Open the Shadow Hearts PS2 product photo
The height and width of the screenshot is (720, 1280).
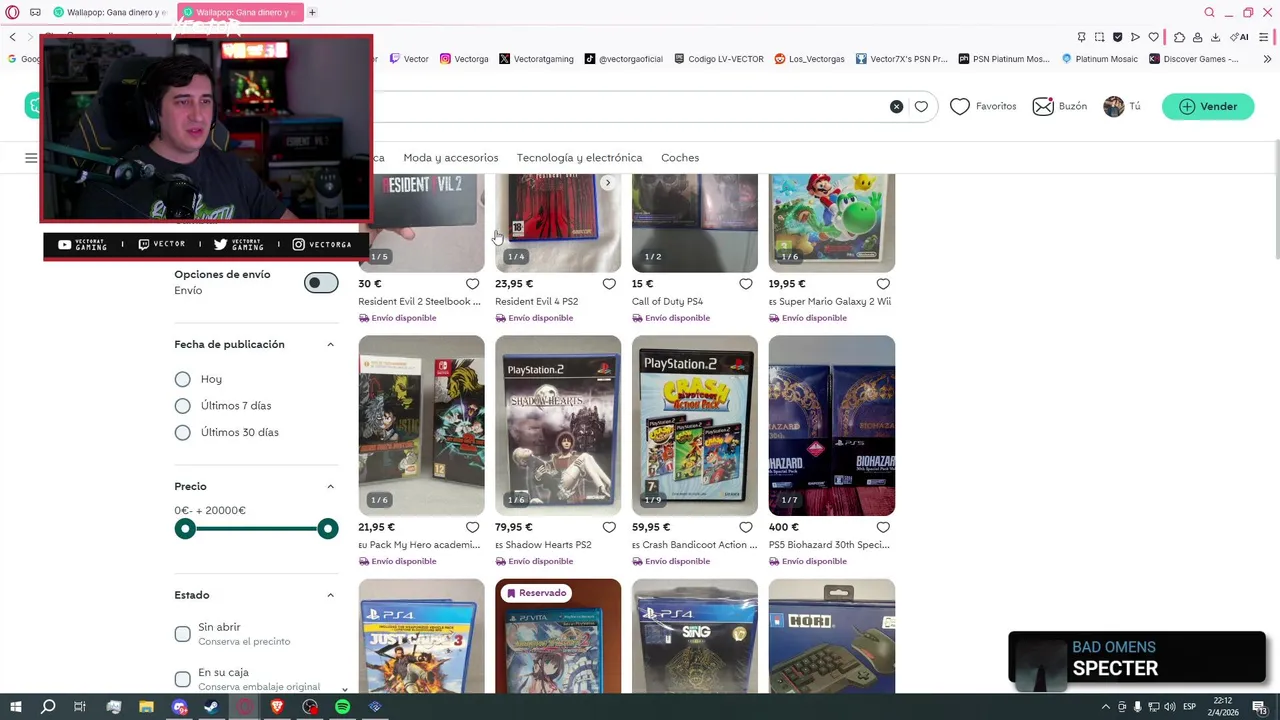tap(558, 426)
